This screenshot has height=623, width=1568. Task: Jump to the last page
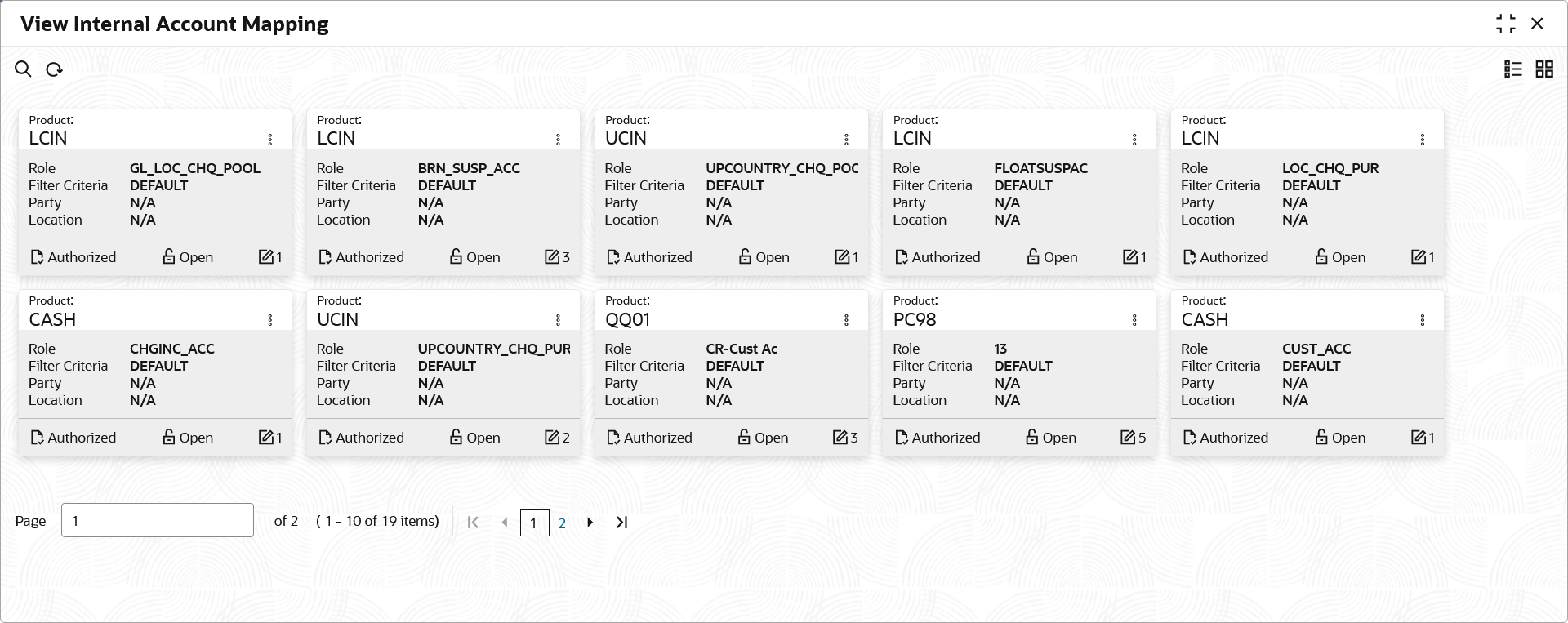621,523
